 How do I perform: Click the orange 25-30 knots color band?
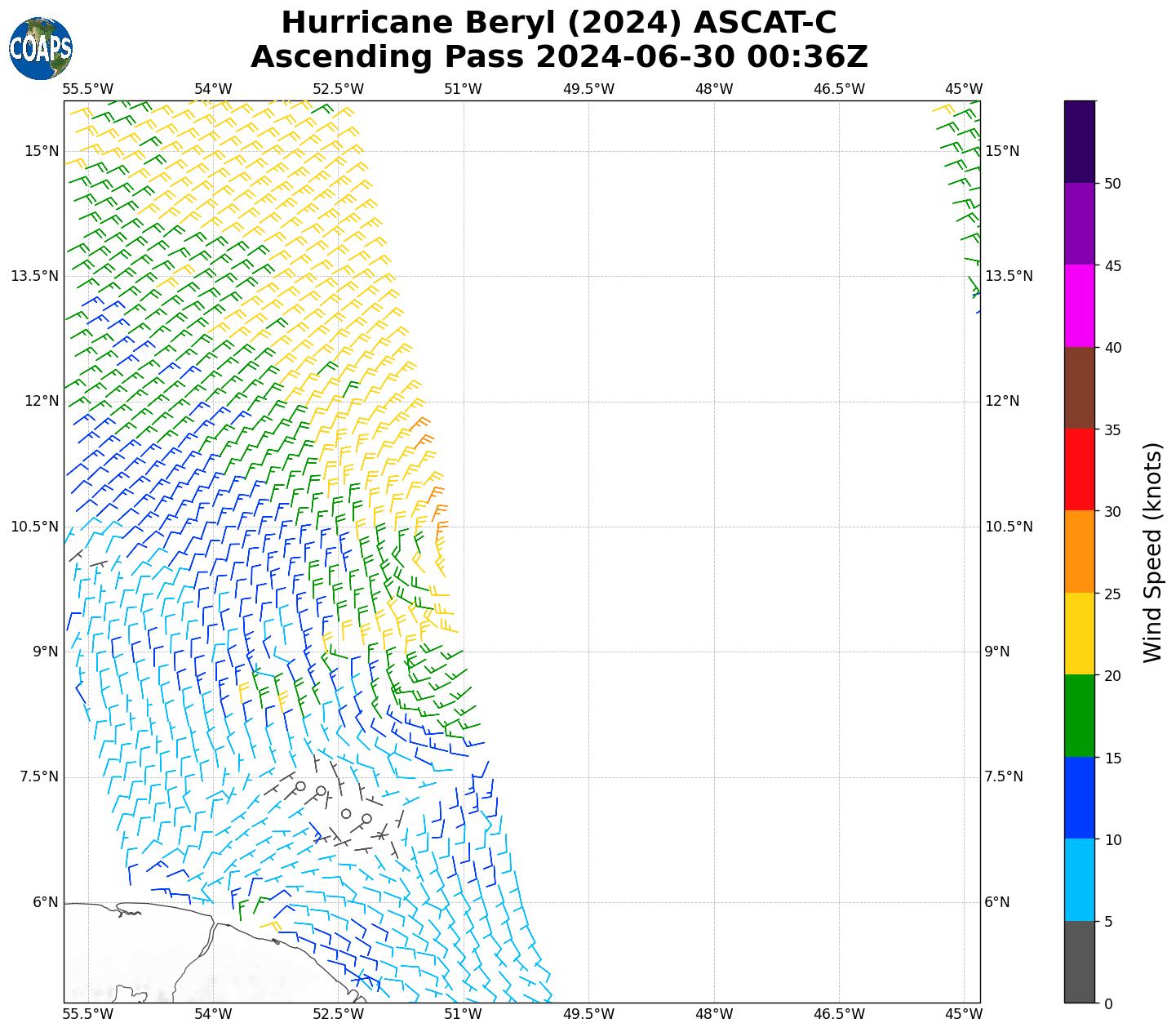tap(1079, 551)
